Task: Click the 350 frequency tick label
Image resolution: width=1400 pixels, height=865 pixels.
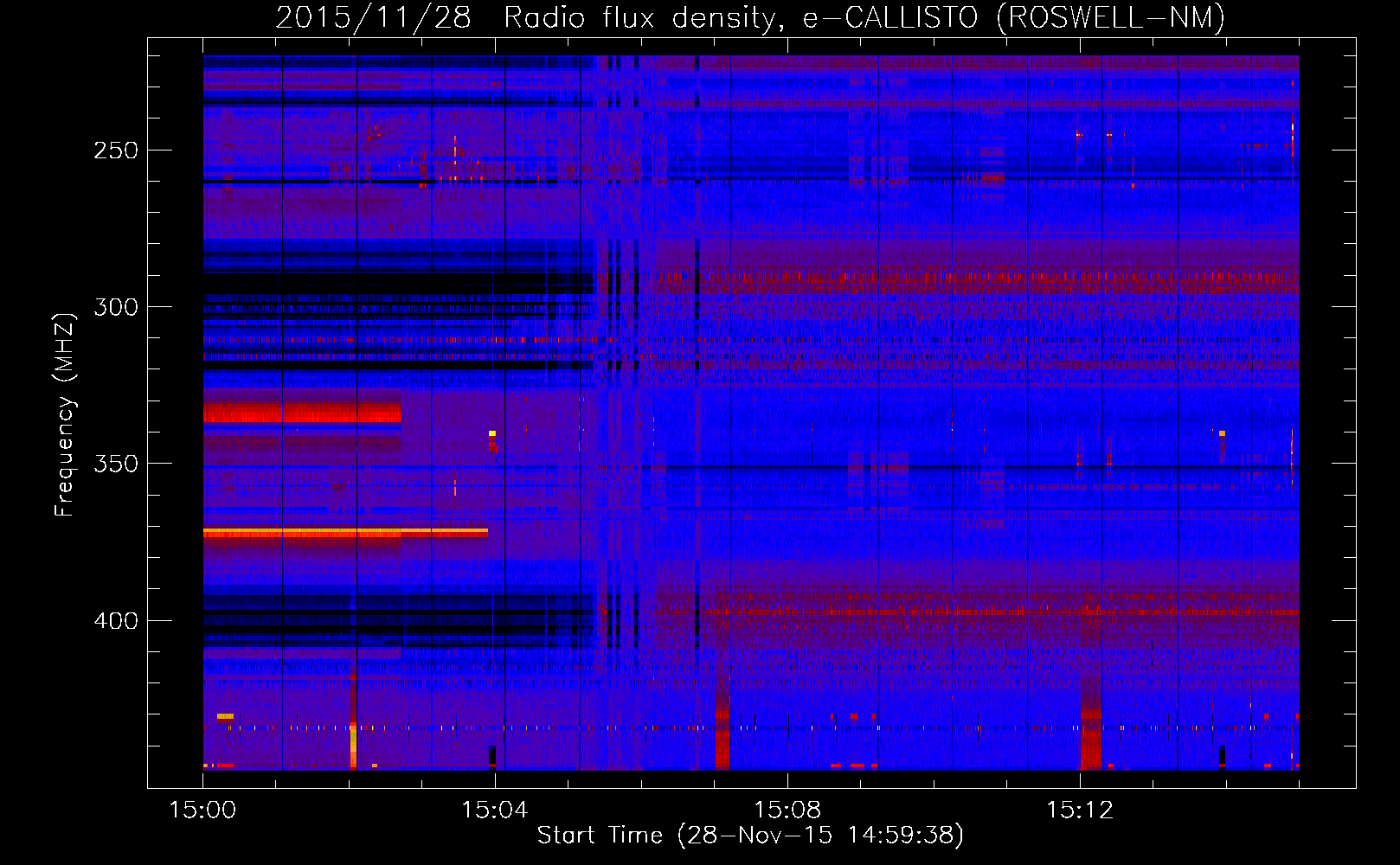Action: (116, 464)
